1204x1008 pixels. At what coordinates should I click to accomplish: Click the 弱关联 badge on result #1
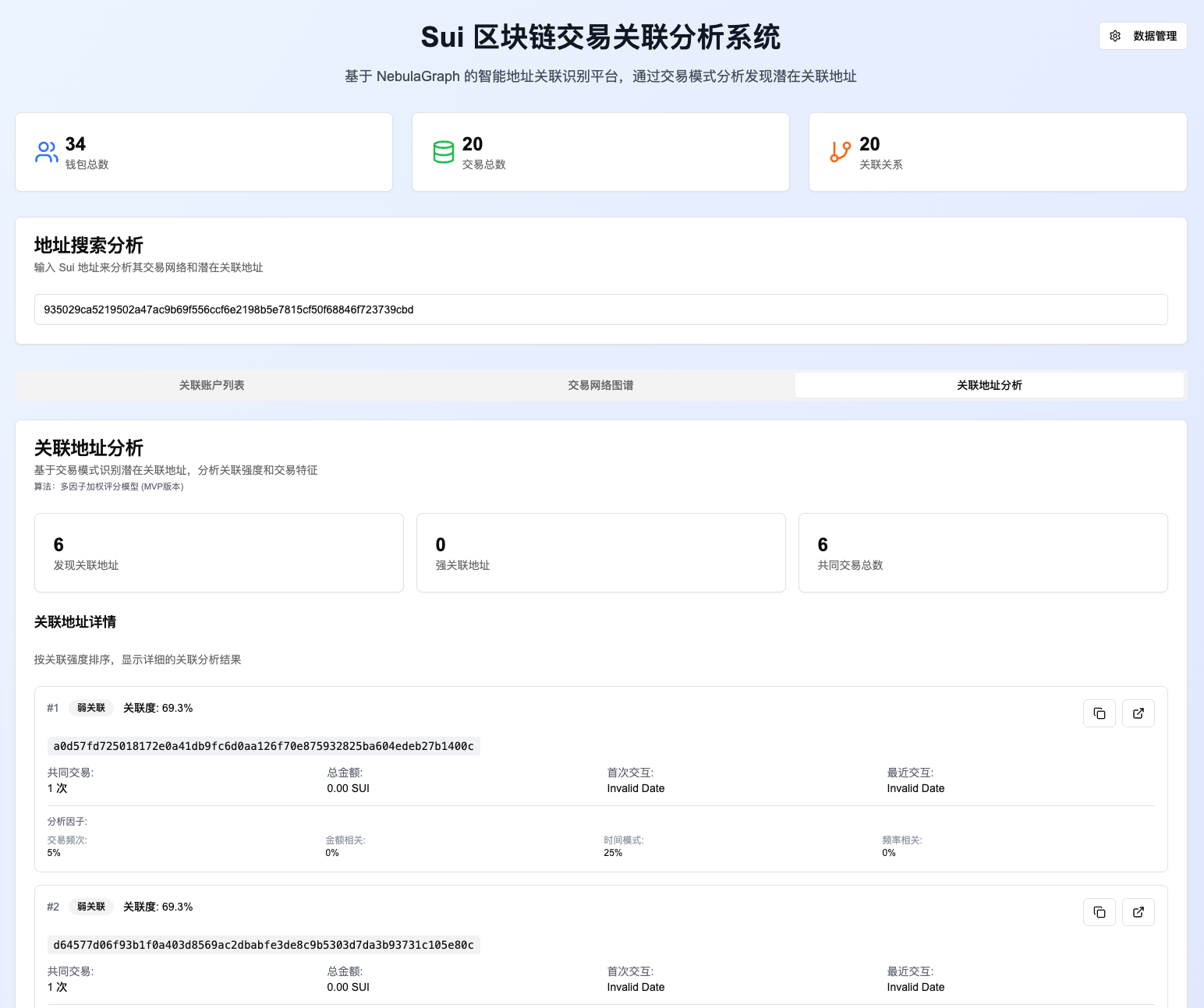(90, 708)
